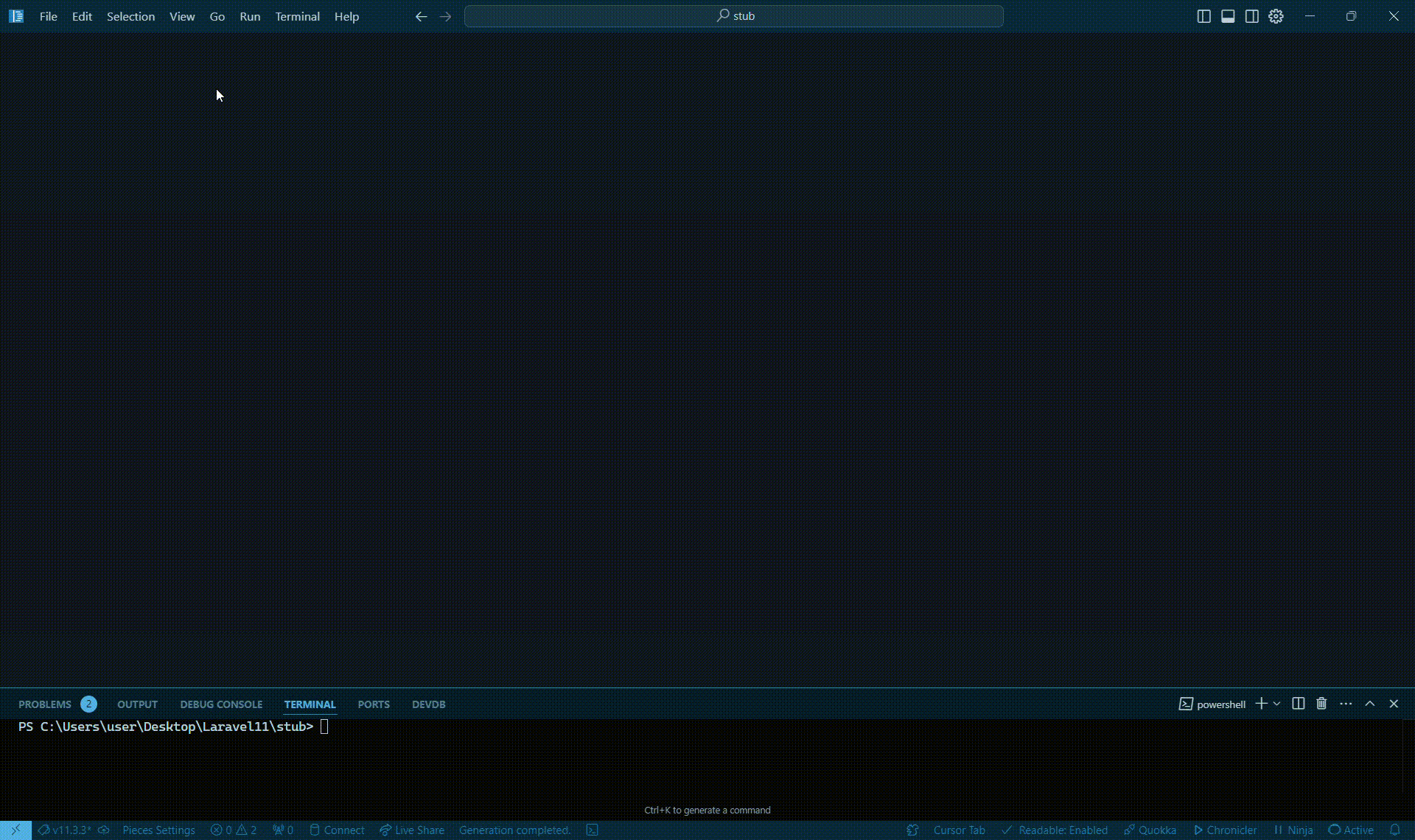This screenshot has width=1415, height=840.
Task: Switch to the OUTPUT tab
Action: [137, 704]
